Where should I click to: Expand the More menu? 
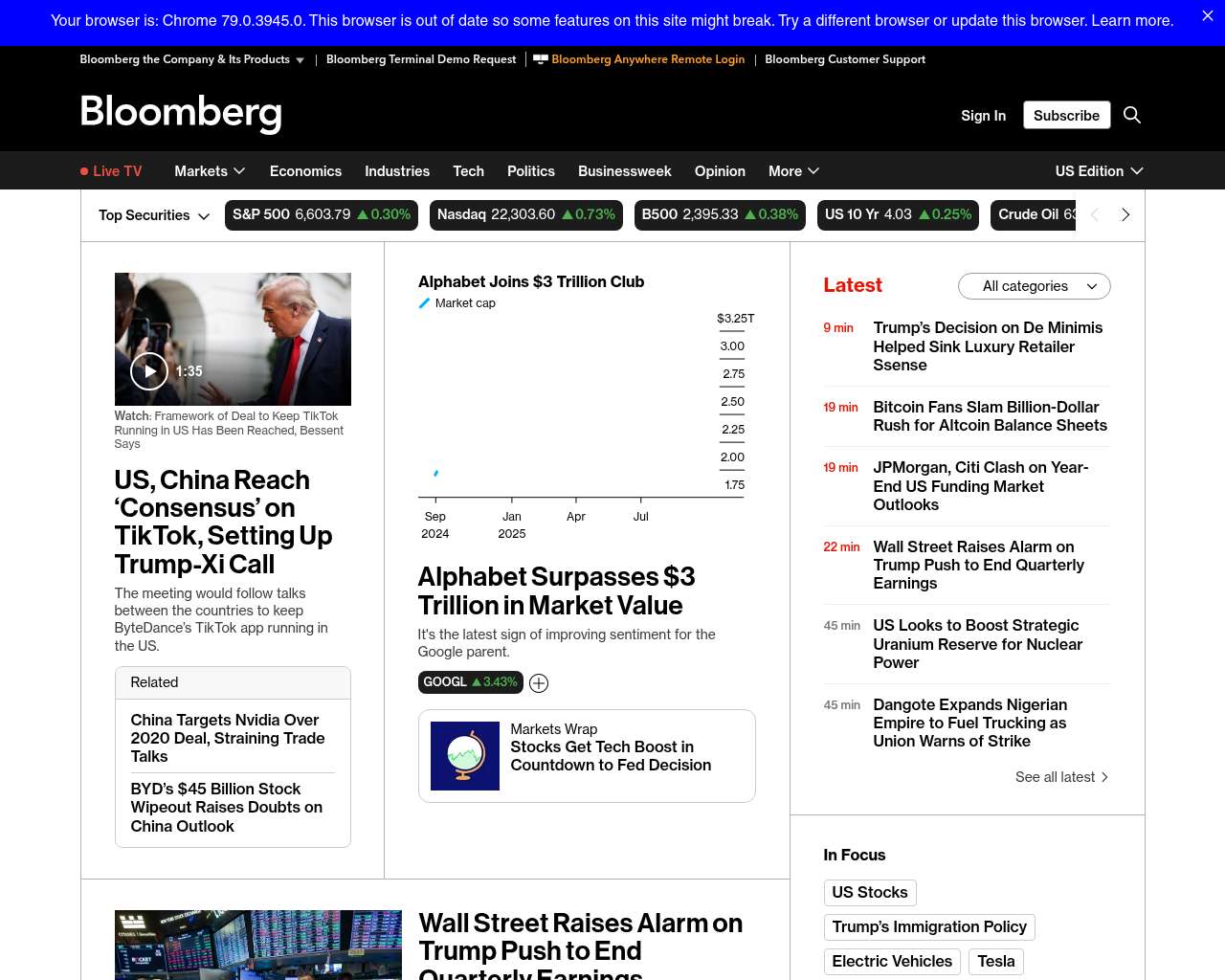click(x=793, y=171)
